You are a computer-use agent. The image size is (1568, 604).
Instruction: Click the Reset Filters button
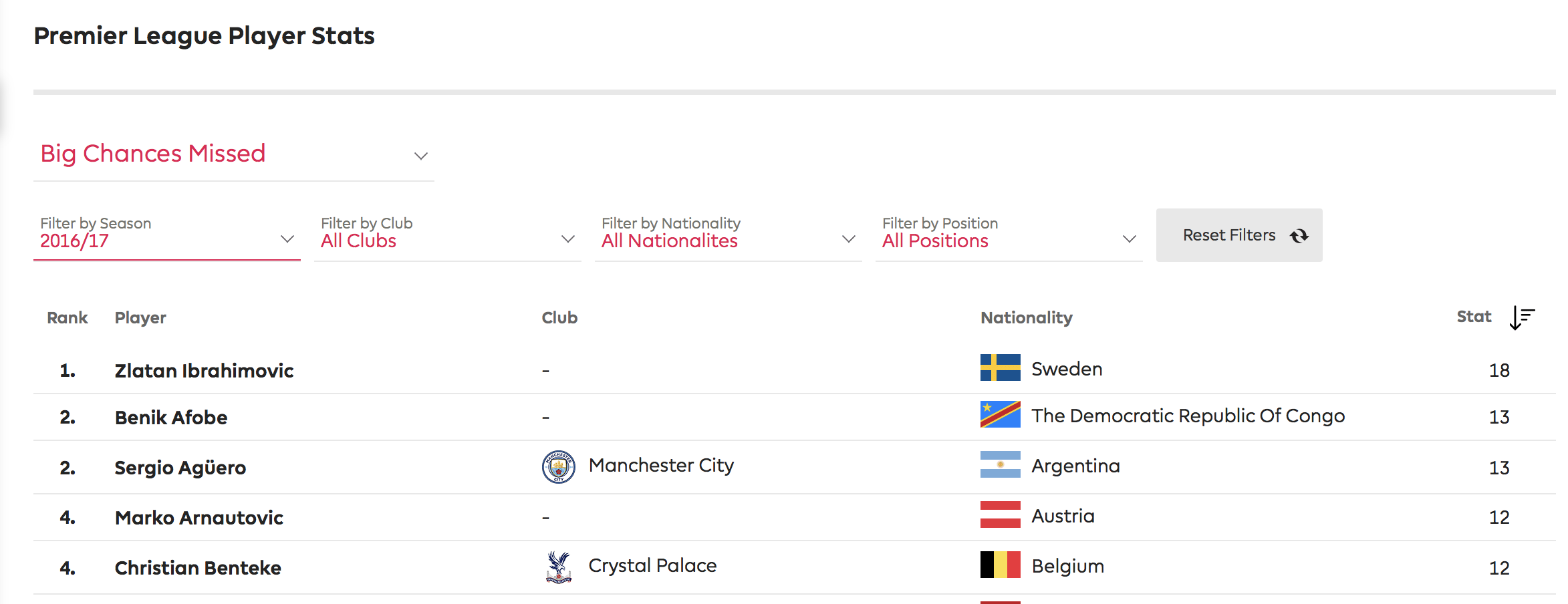1239,235
